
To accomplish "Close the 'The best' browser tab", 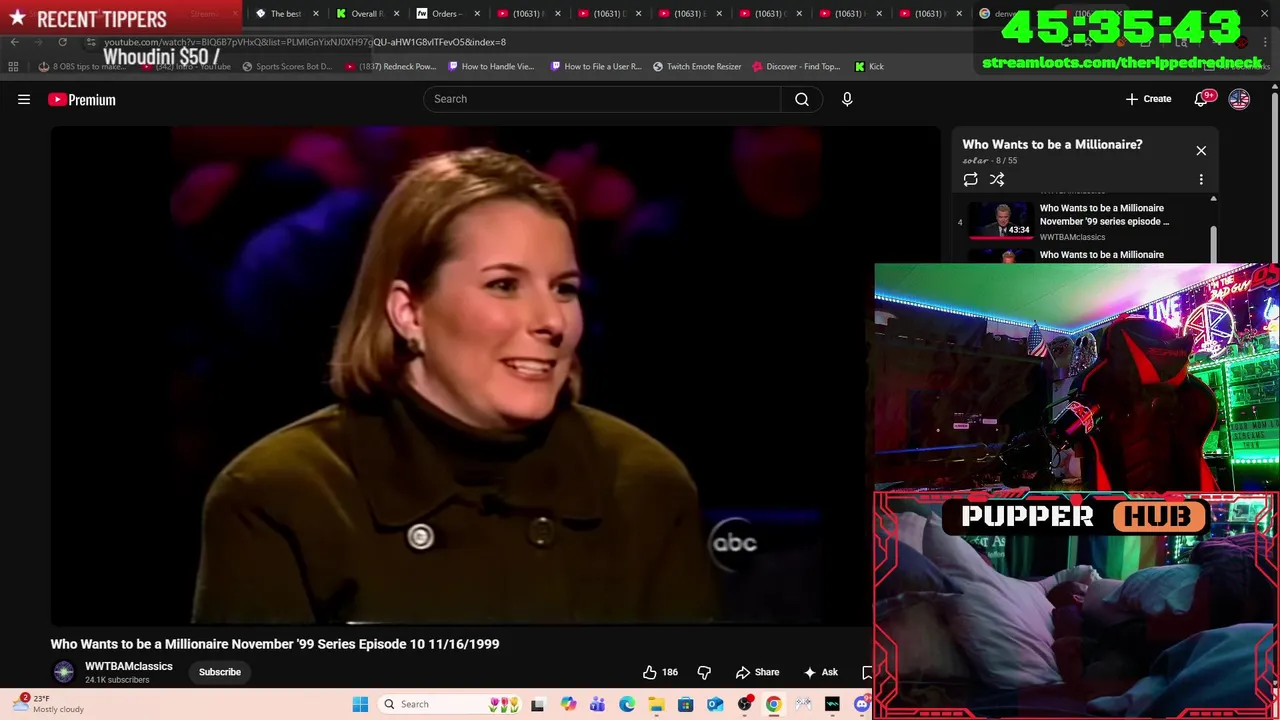I will point(316,13).
